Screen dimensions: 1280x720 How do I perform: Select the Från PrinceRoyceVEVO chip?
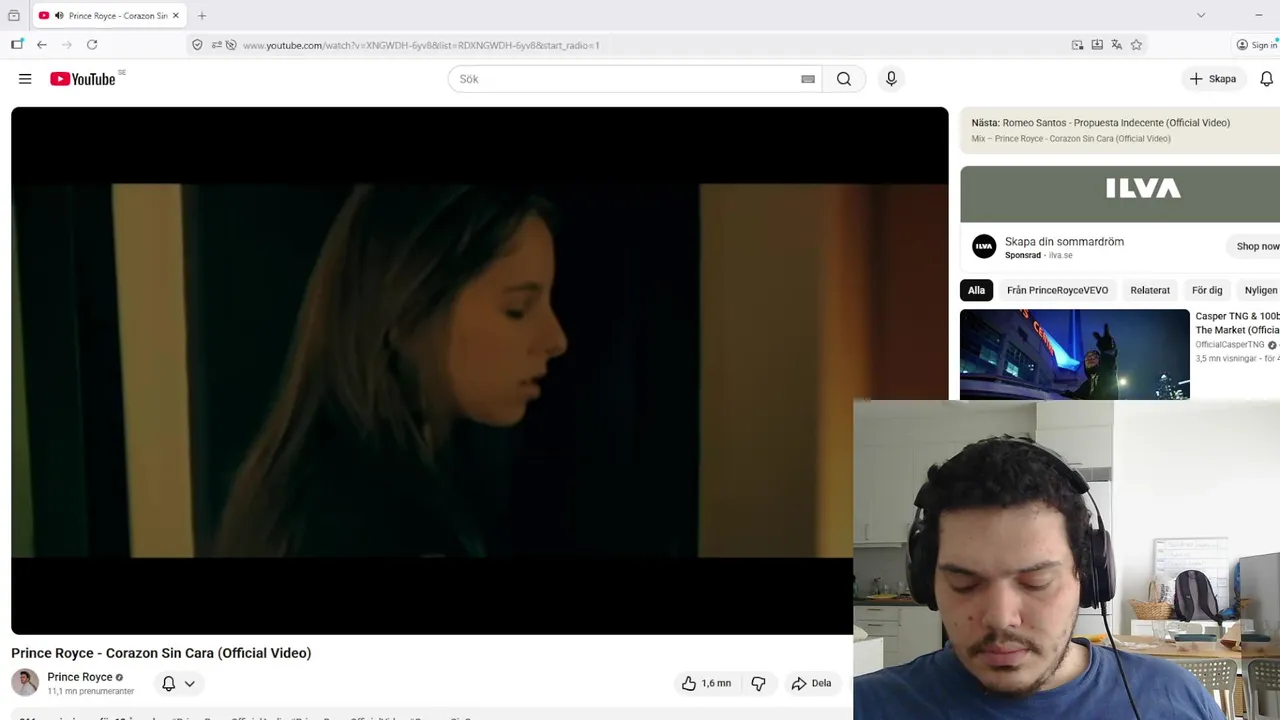pos(1057,290)
